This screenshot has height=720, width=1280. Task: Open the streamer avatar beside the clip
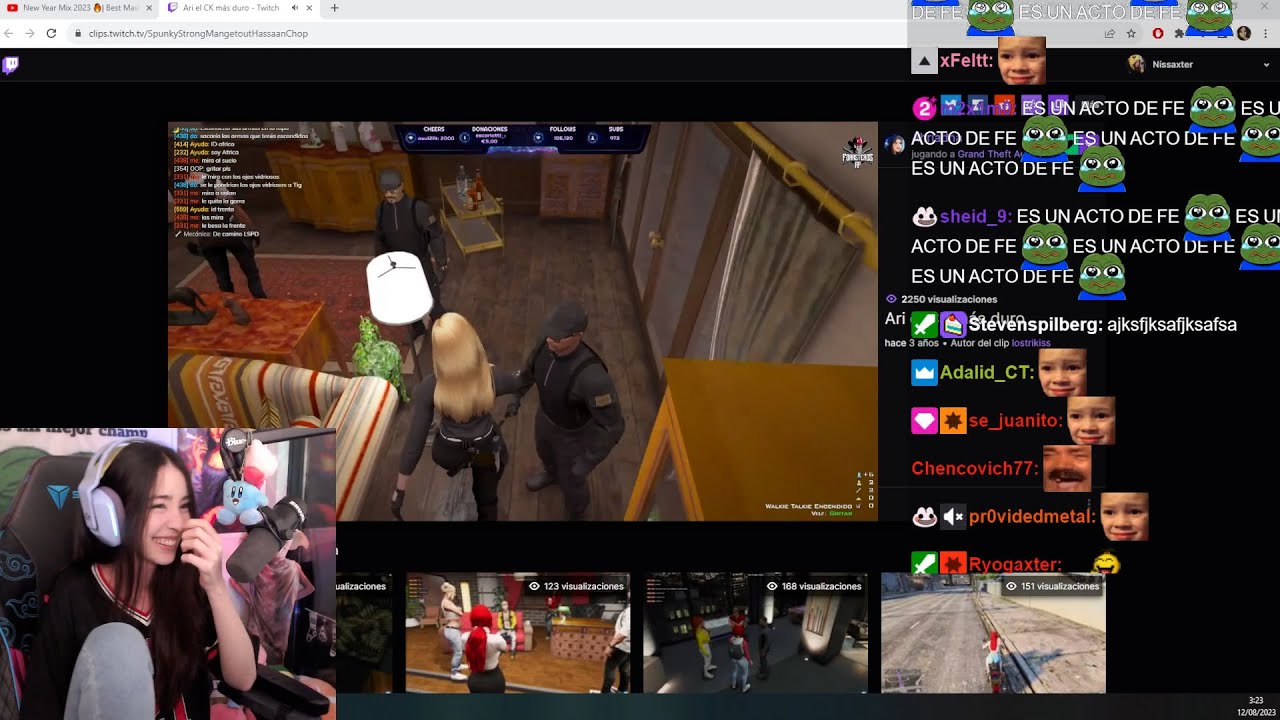[x=895, y=145]
